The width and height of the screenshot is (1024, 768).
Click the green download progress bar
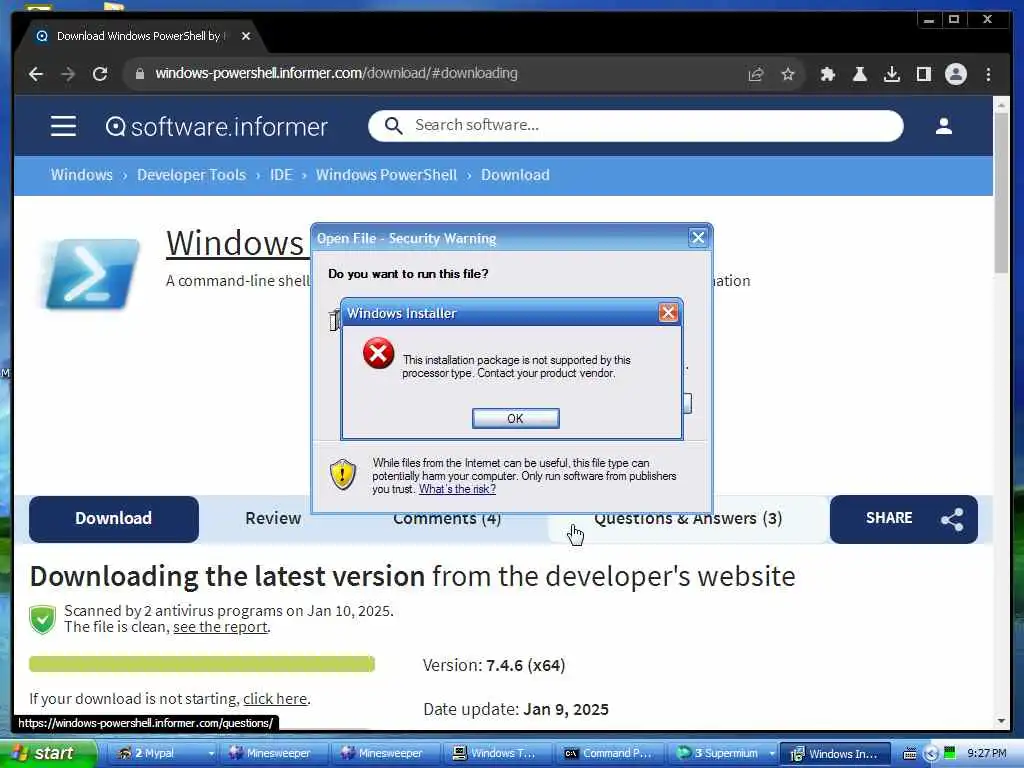(202, 664)
